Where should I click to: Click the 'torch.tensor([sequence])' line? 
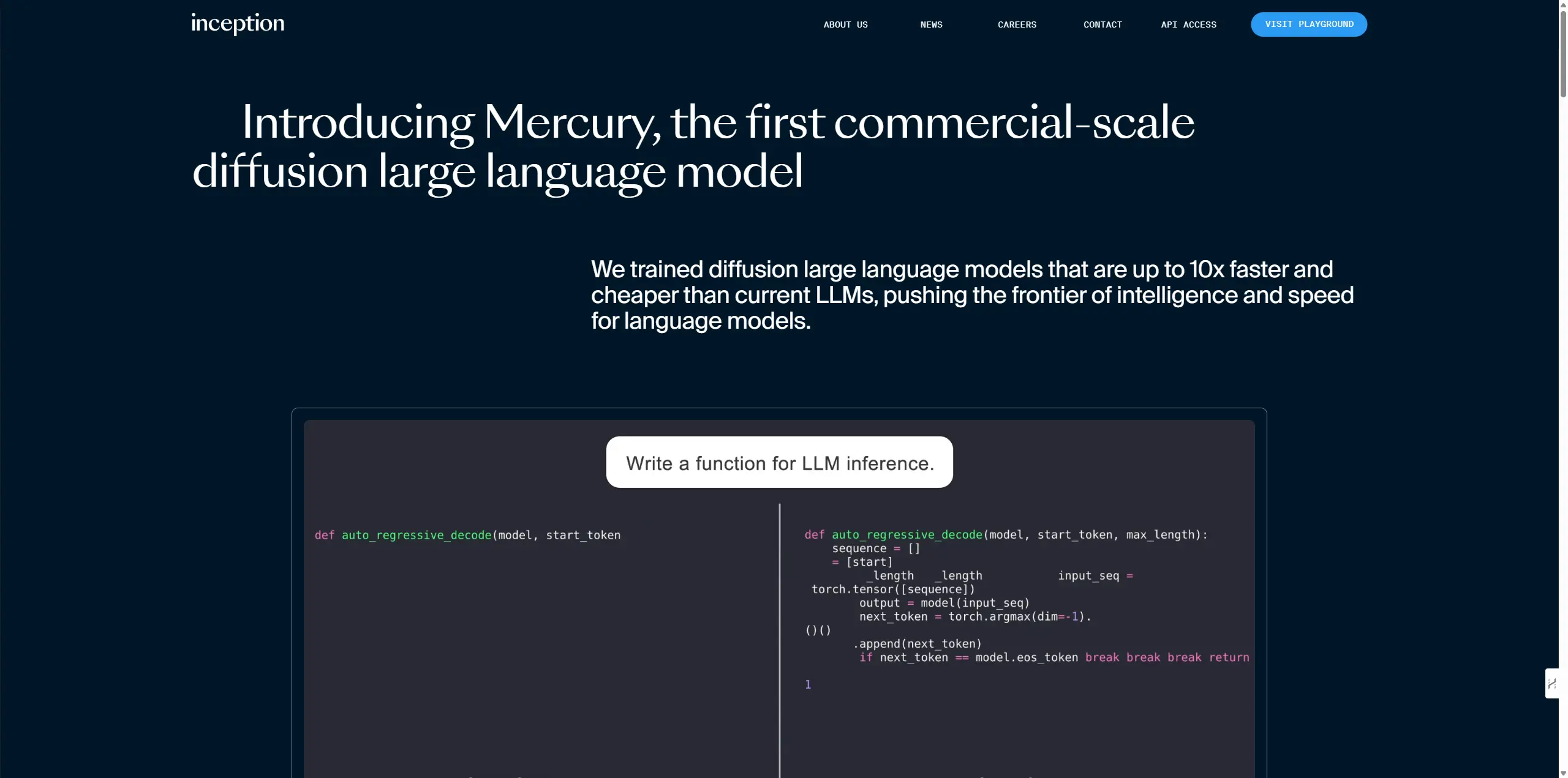(893, 589)
